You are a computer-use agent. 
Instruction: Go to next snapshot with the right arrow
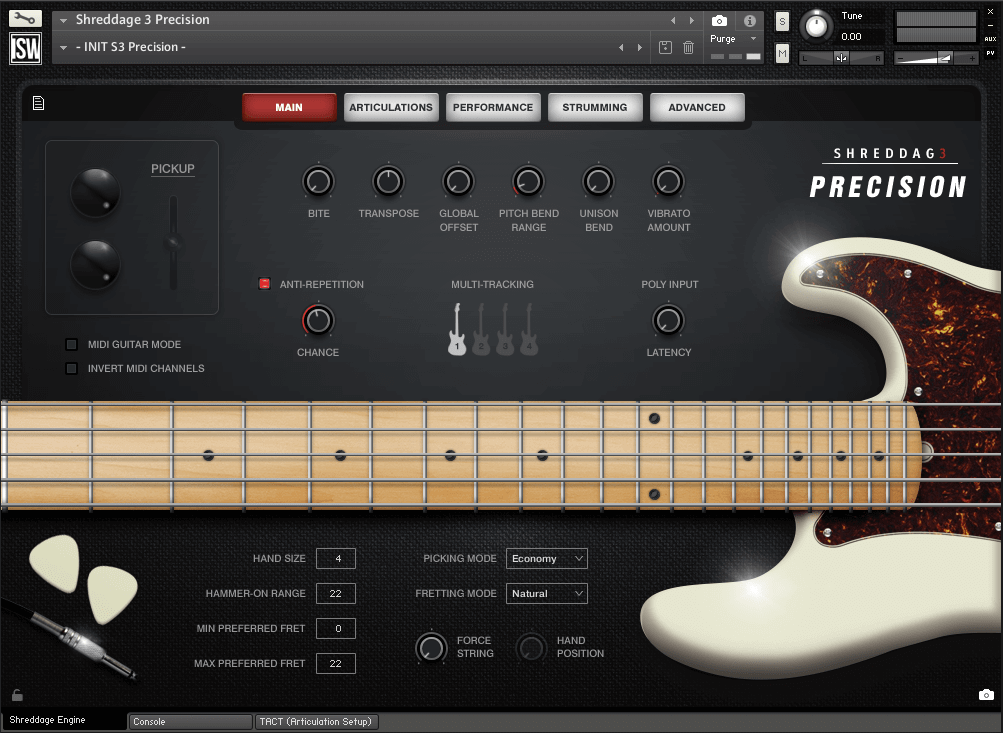[x=641, y=46]
